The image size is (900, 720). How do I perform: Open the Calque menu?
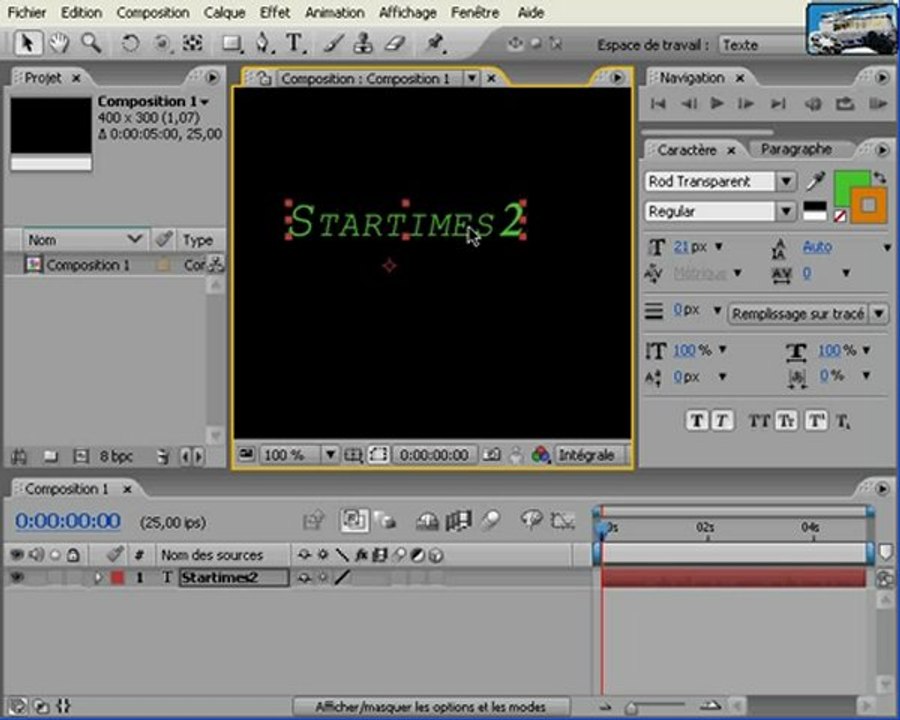[x=224, y=12]
